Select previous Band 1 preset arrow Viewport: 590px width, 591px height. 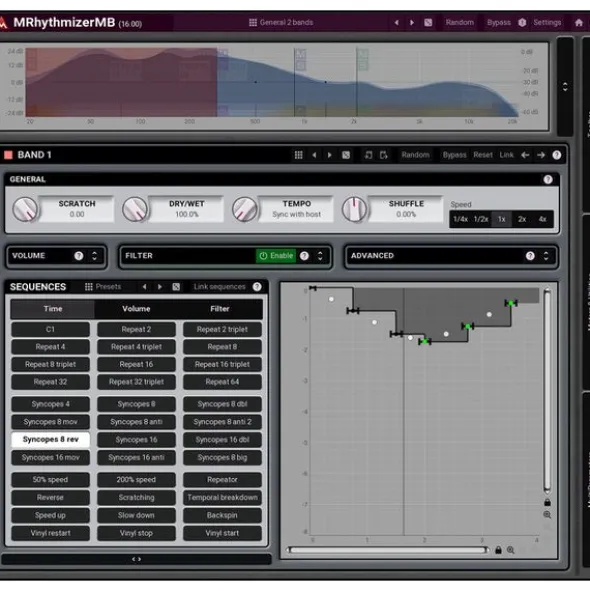[x=314, y=155]
